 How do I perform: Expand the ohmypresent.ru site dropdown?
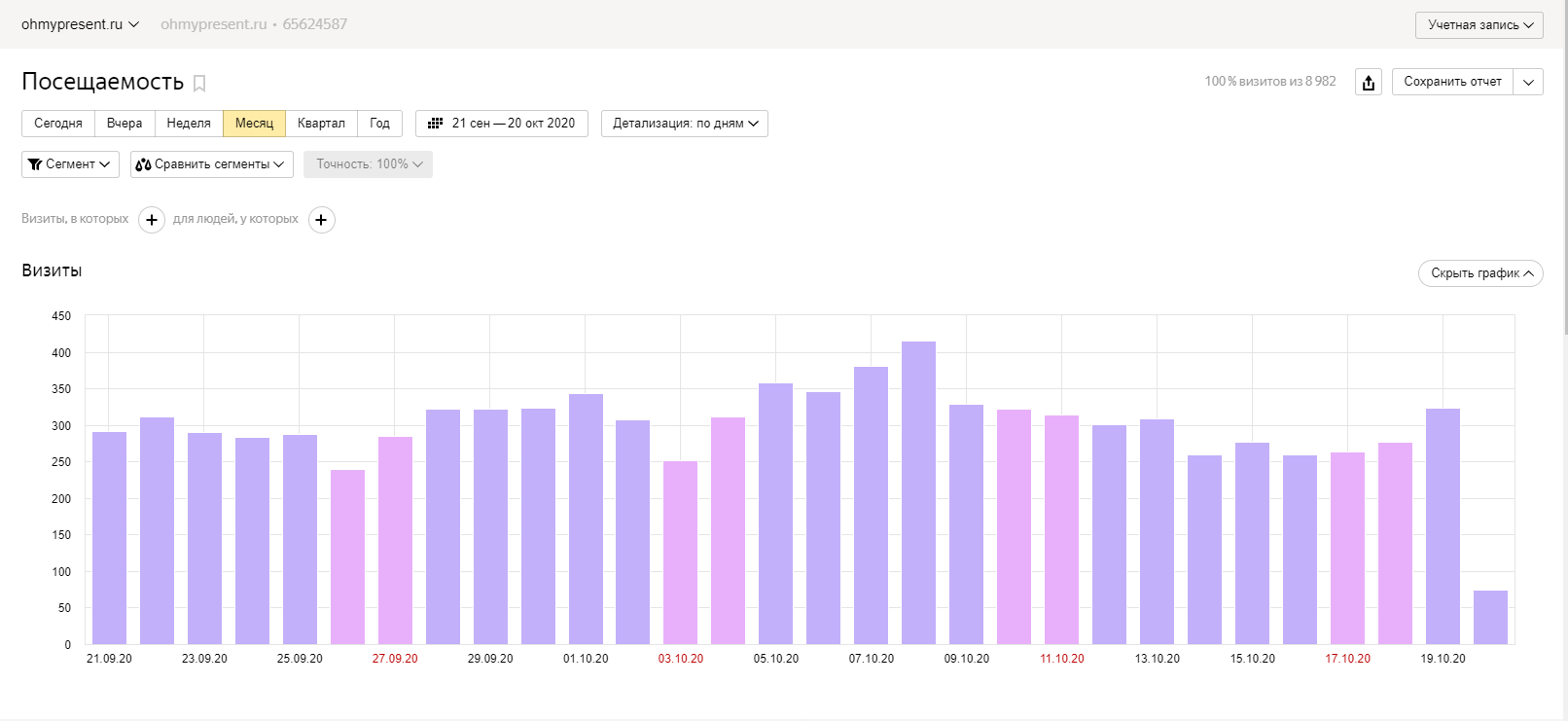point(80,24)
